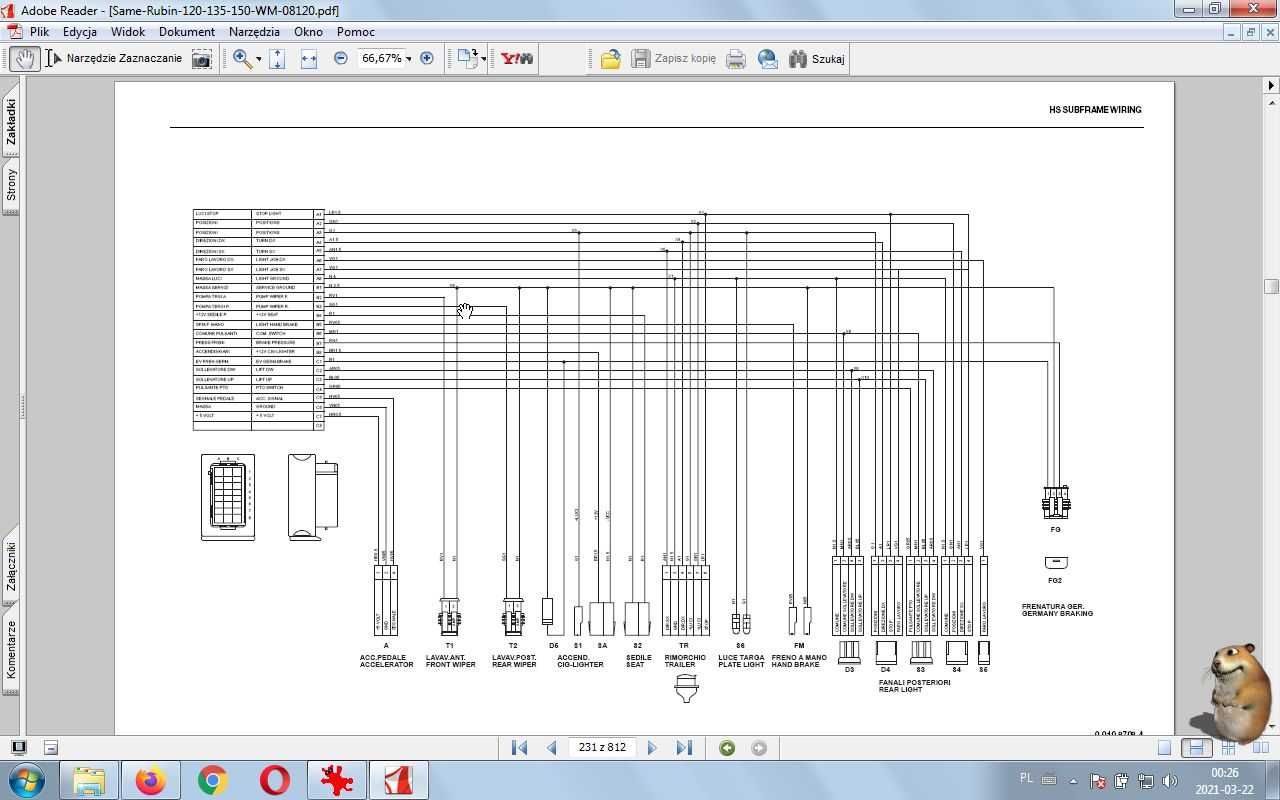The image size is (1280, 800).
Task: Click the zoom percentage field 66,67%
Action: [x=381, y=59]
